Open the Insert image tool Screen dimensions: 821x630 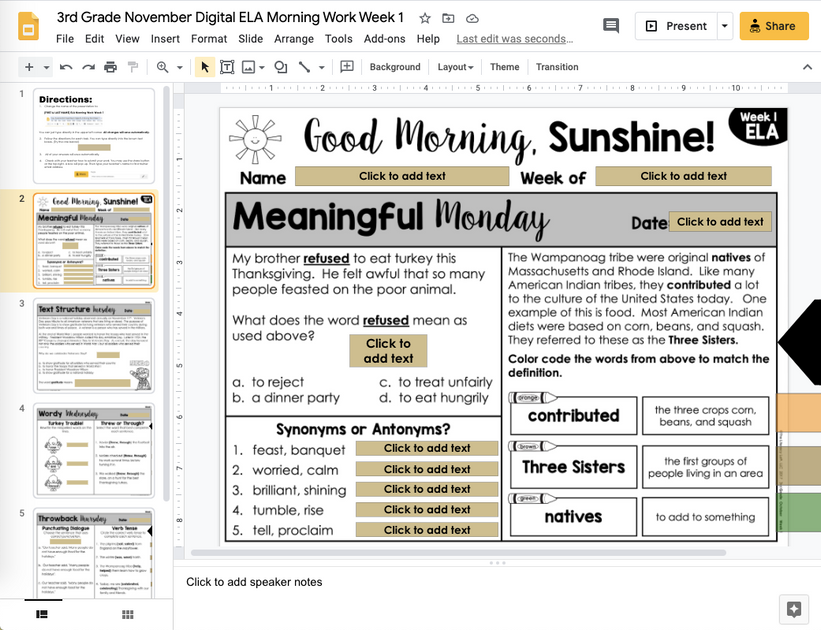[248, 67]
